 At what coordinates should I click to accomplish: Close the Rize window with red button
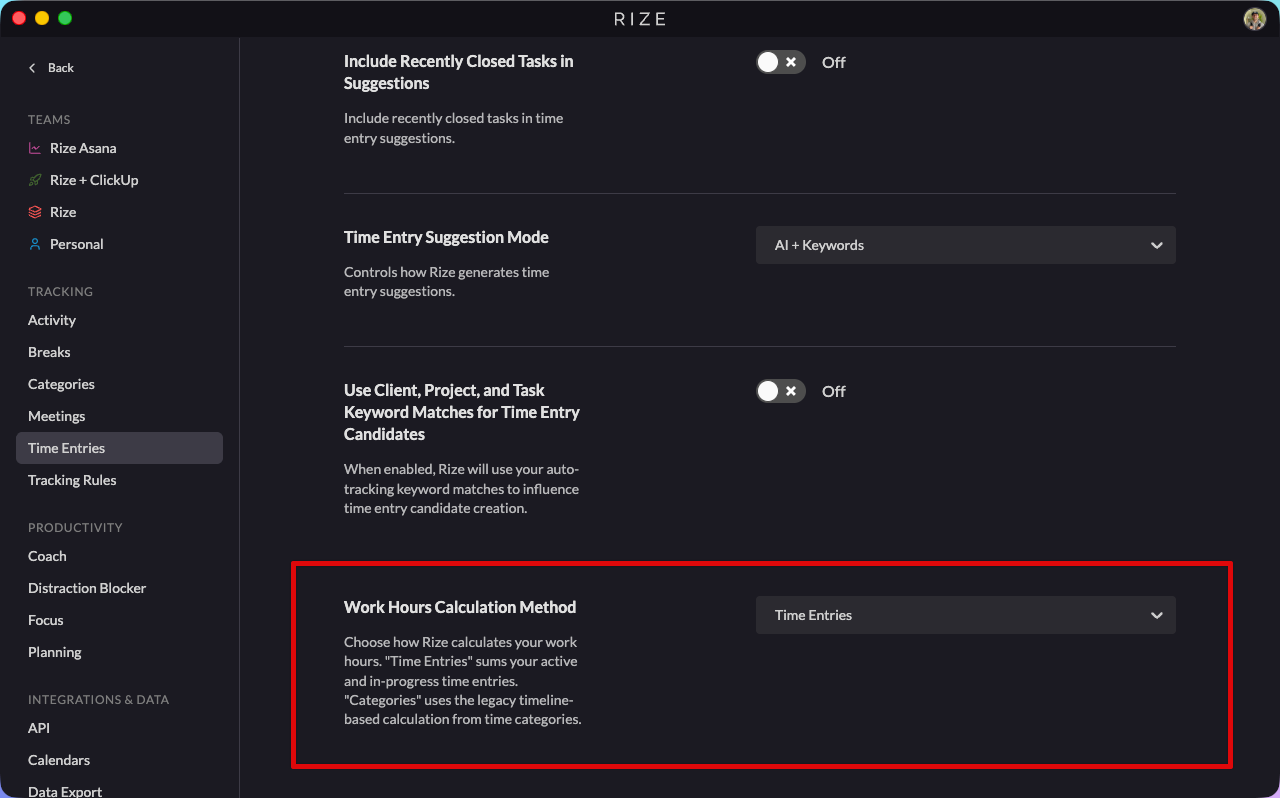(19, 19)
